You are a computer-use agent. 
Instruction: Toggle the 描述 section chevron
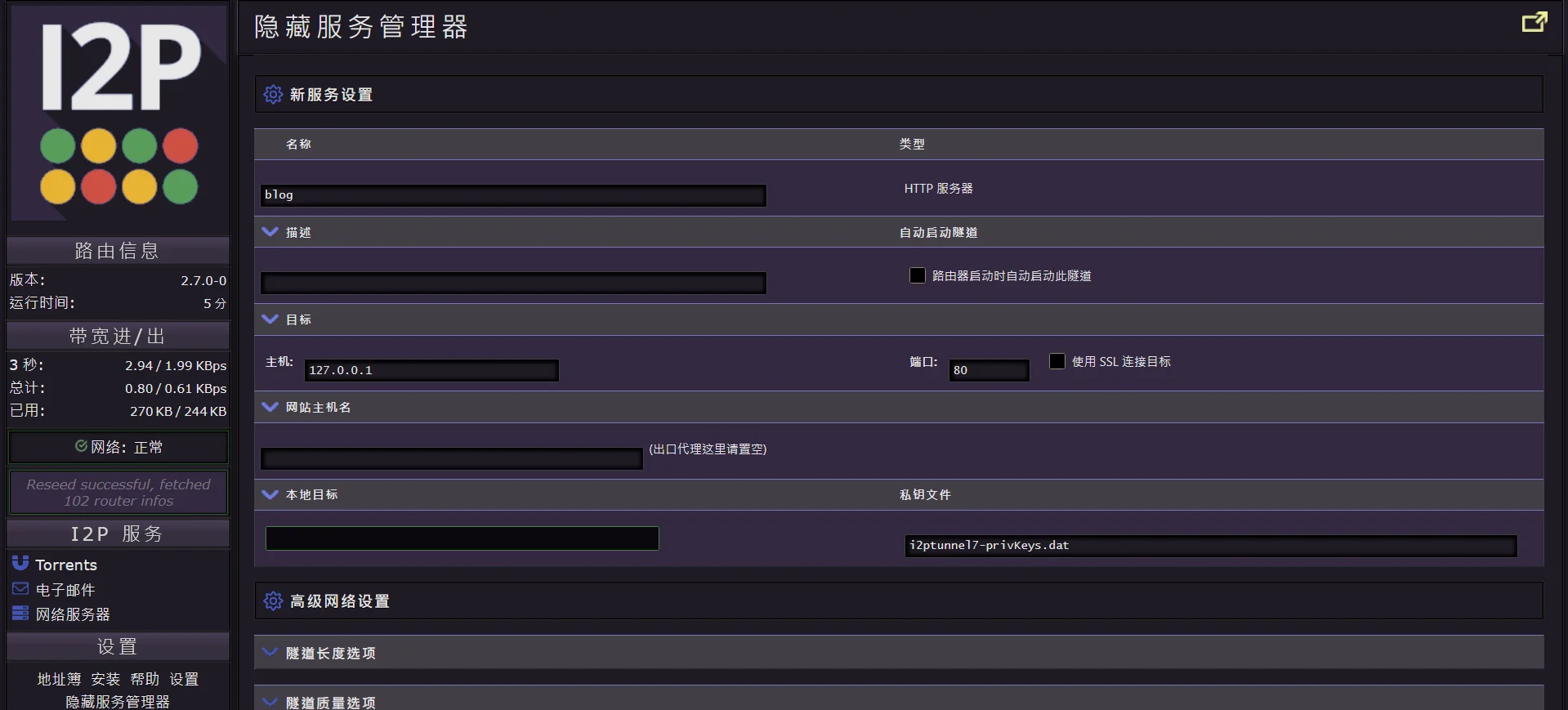270,232
